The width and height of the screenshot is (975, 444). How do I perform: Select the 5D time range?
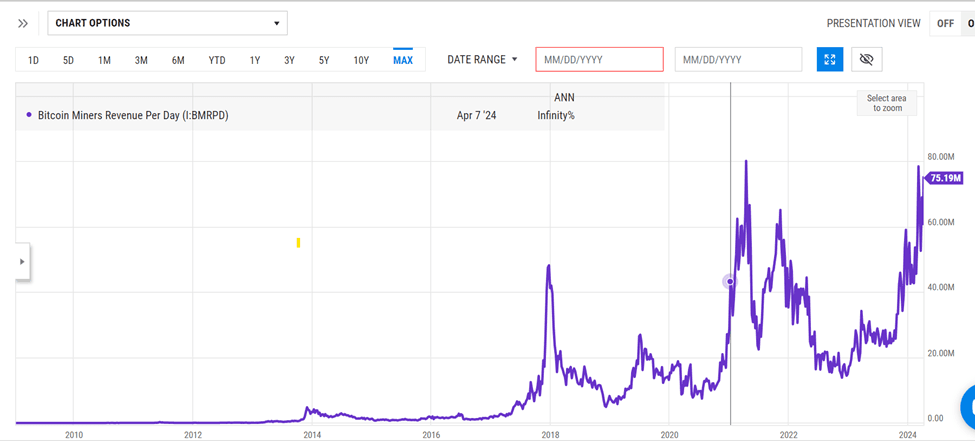click(x=68, y=61)
